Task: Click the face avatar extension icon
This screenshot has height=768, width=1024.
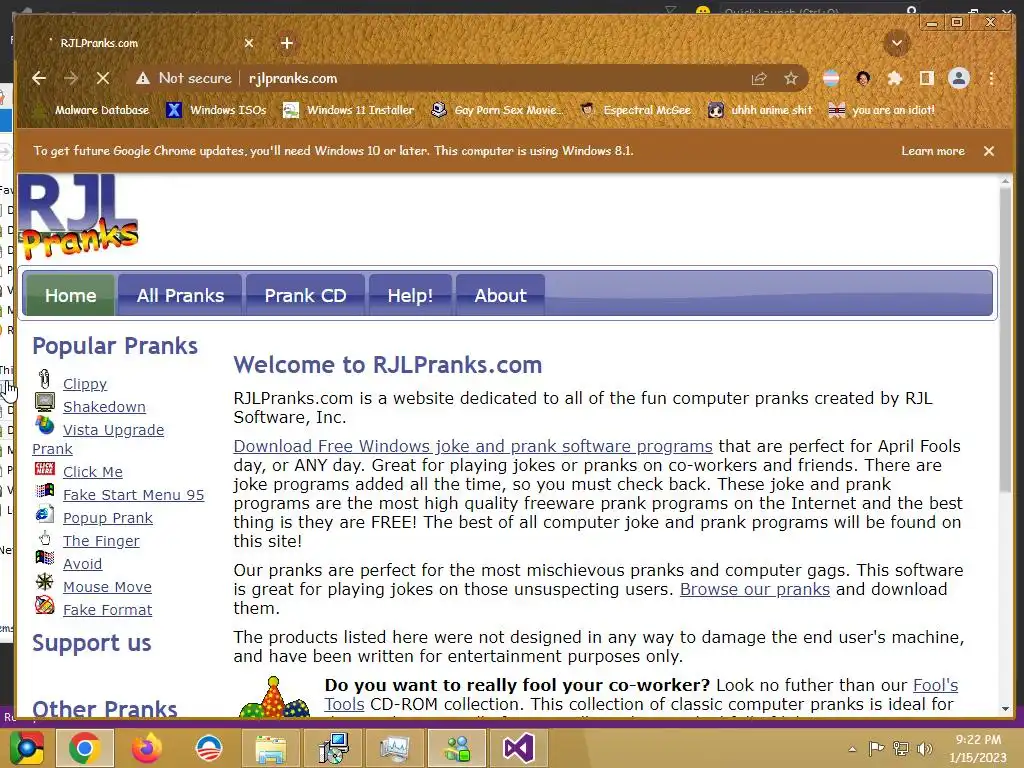Action: click(863, 79)
